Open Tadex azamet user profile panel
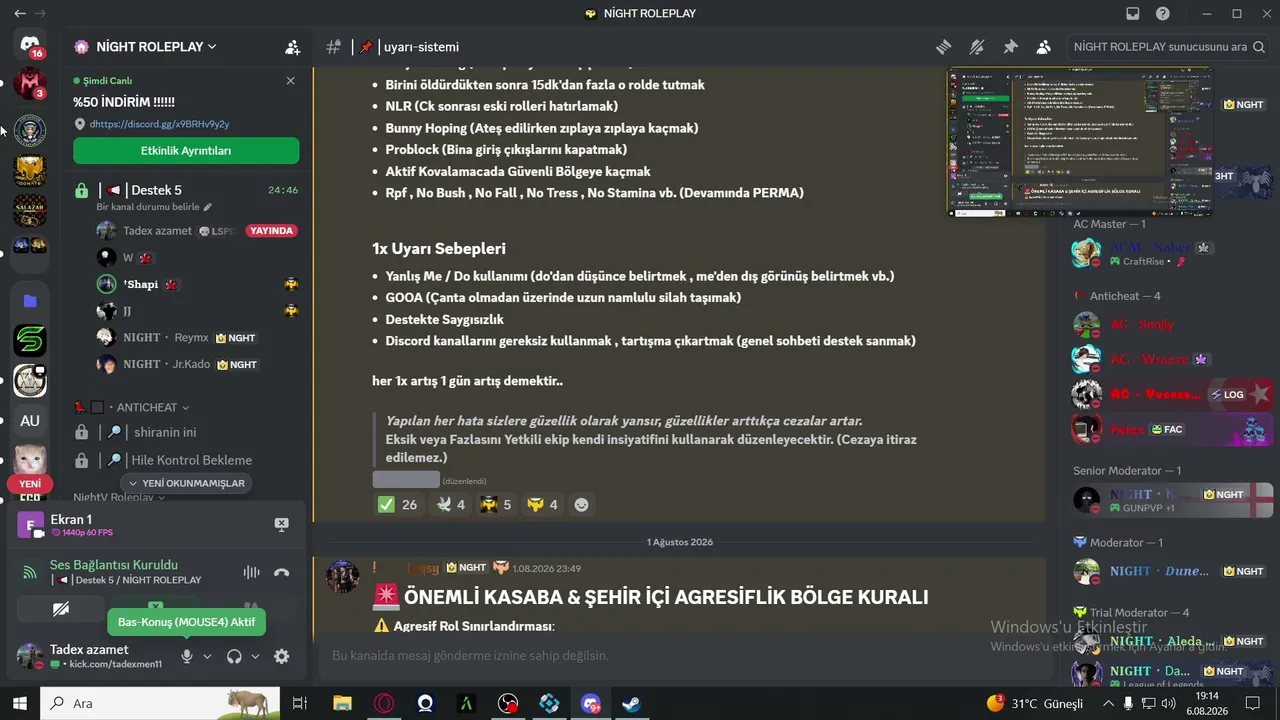Screen dimensions: 1280x720 tap(90, 656)
